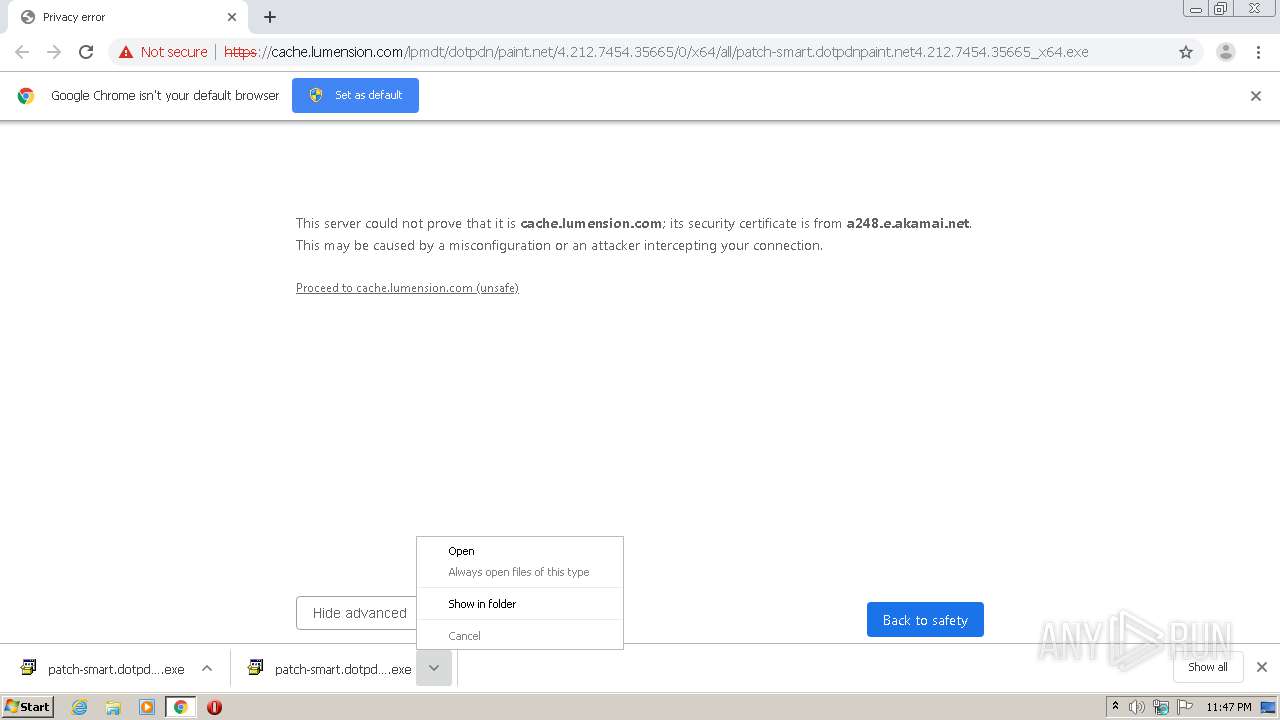The width and height of the screenshot is (1280, 720).
Task: Close the downloads shelf
Action: pos(1262,667)
